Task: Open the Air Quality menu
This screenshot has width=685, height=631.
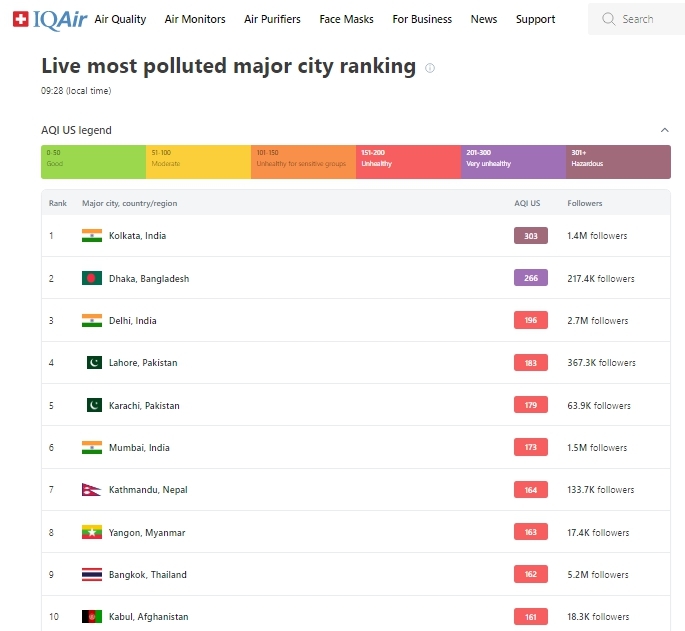Action: (x=120, y=19)
